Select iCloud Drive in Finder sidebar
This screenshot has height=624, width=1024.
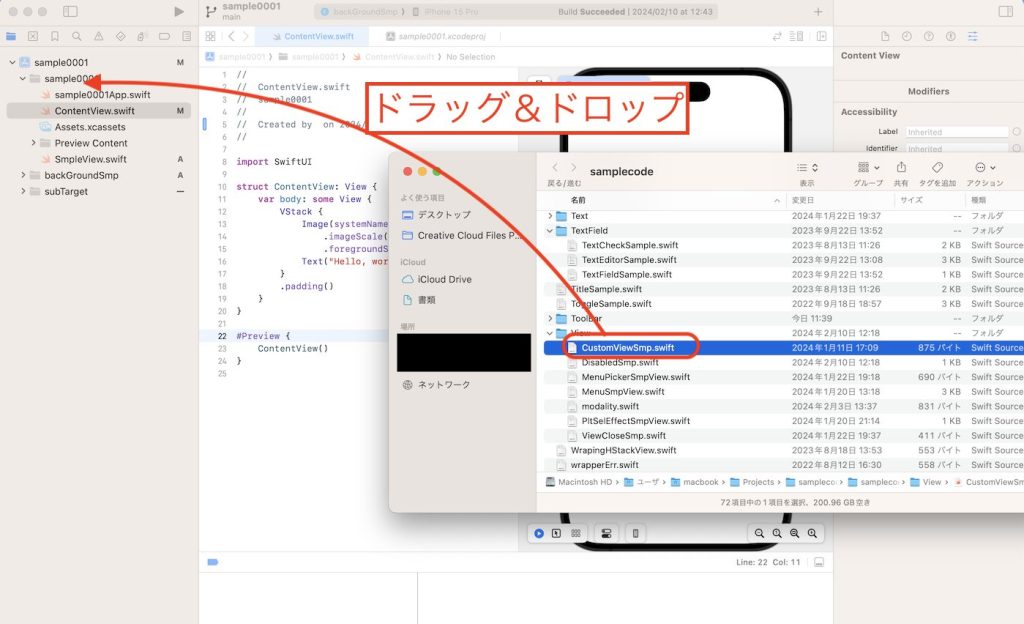(x=445, y=279)
